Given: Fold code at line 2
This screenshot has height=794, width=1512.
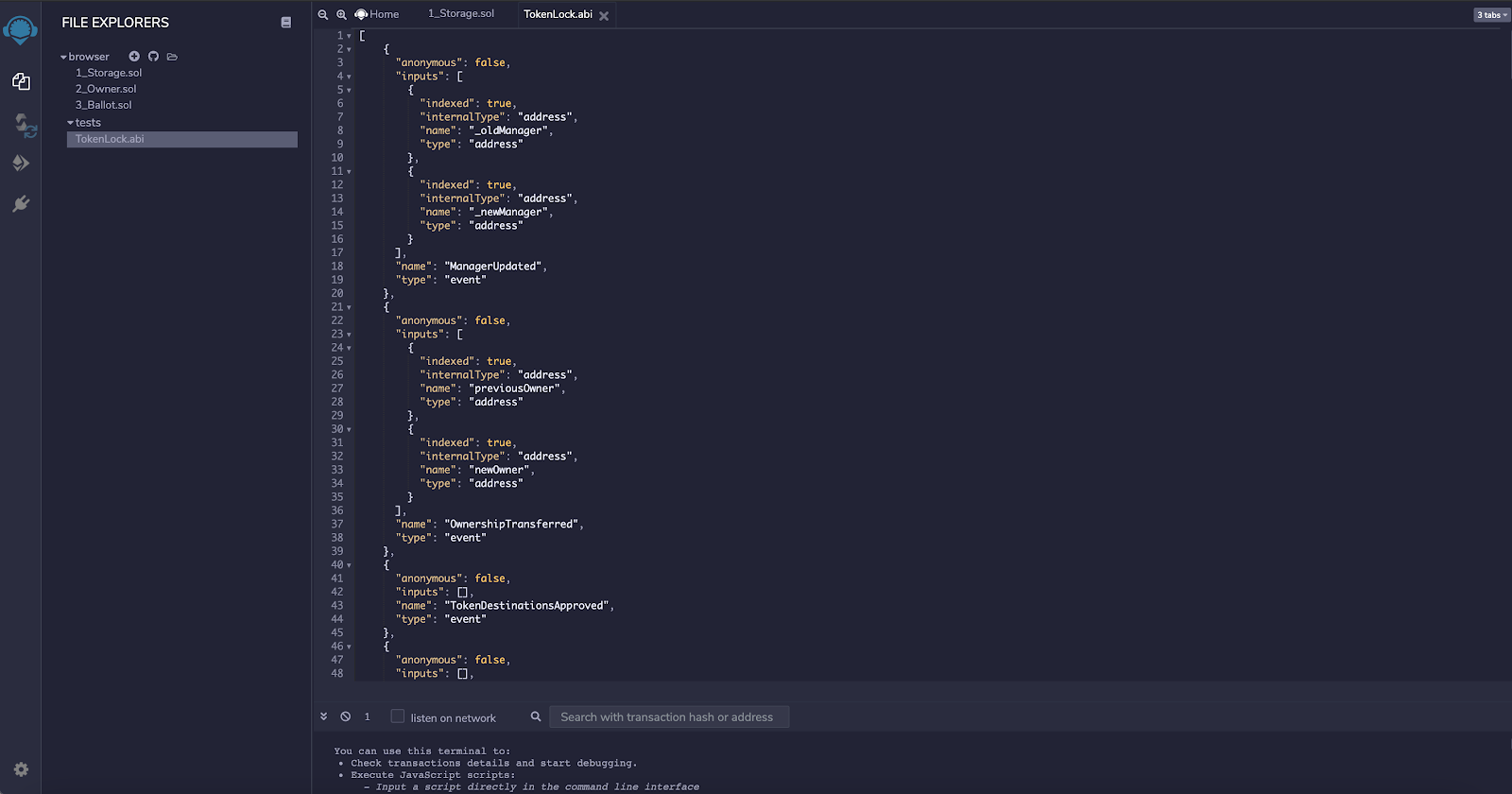Looking at the screenshot, I should [x=349, y=49].
